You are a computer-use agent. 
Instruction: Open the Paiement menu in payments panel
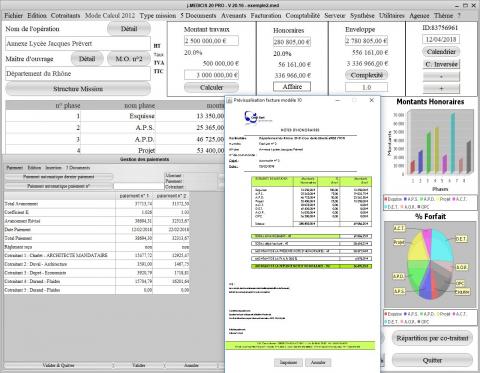point(15,168)
